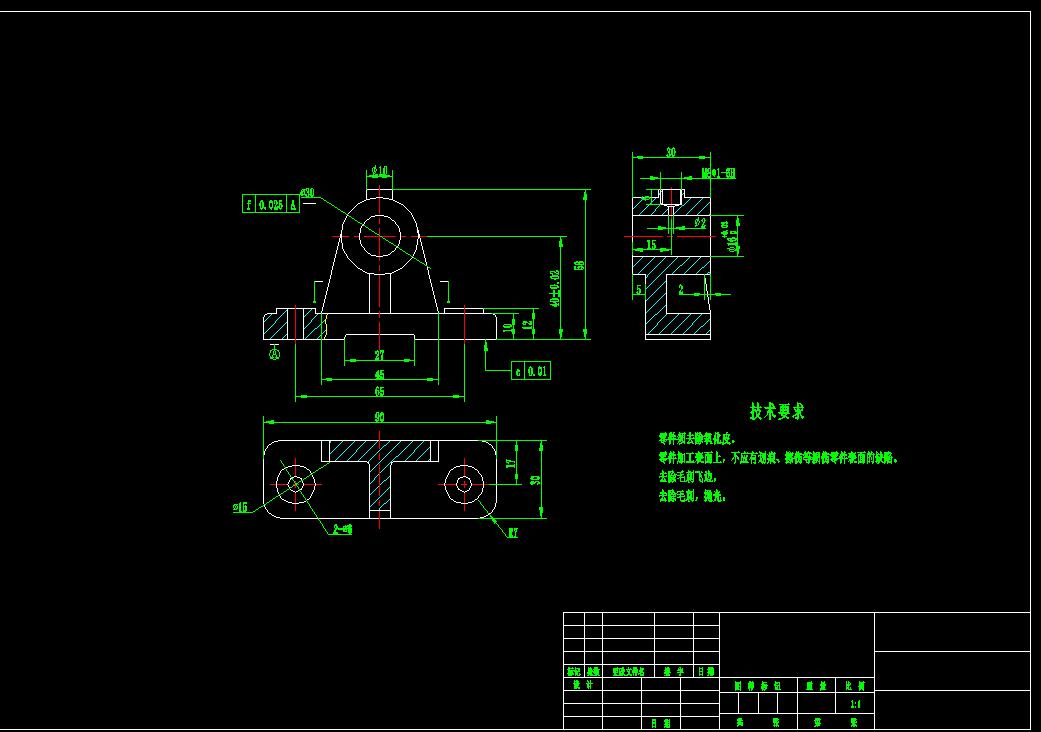Select the 重量 header cell in title block

[816, 686]
